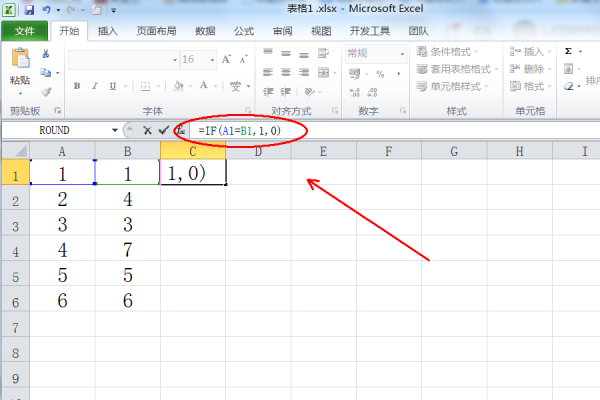
Task: Click the Clear eraser icon
Action: click(x=569, y=87)
